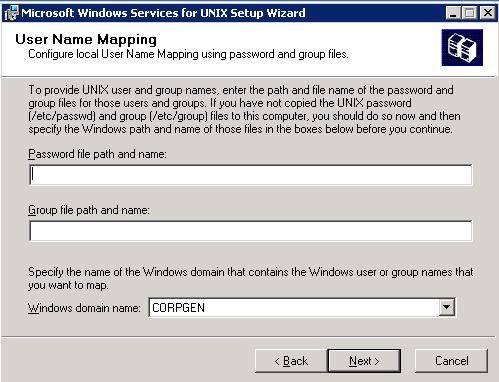
Task: Continue with the Next button
Action: pos(364,361)
